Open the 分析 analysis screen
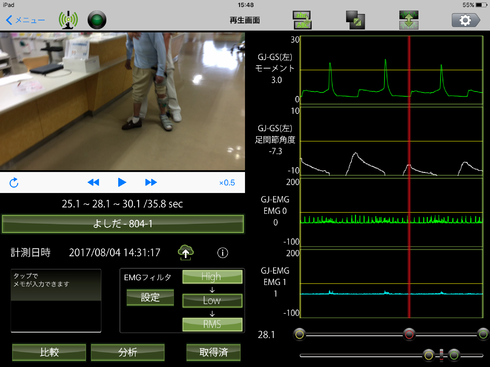This screenshot has width=490, height=367. point(128,352)
